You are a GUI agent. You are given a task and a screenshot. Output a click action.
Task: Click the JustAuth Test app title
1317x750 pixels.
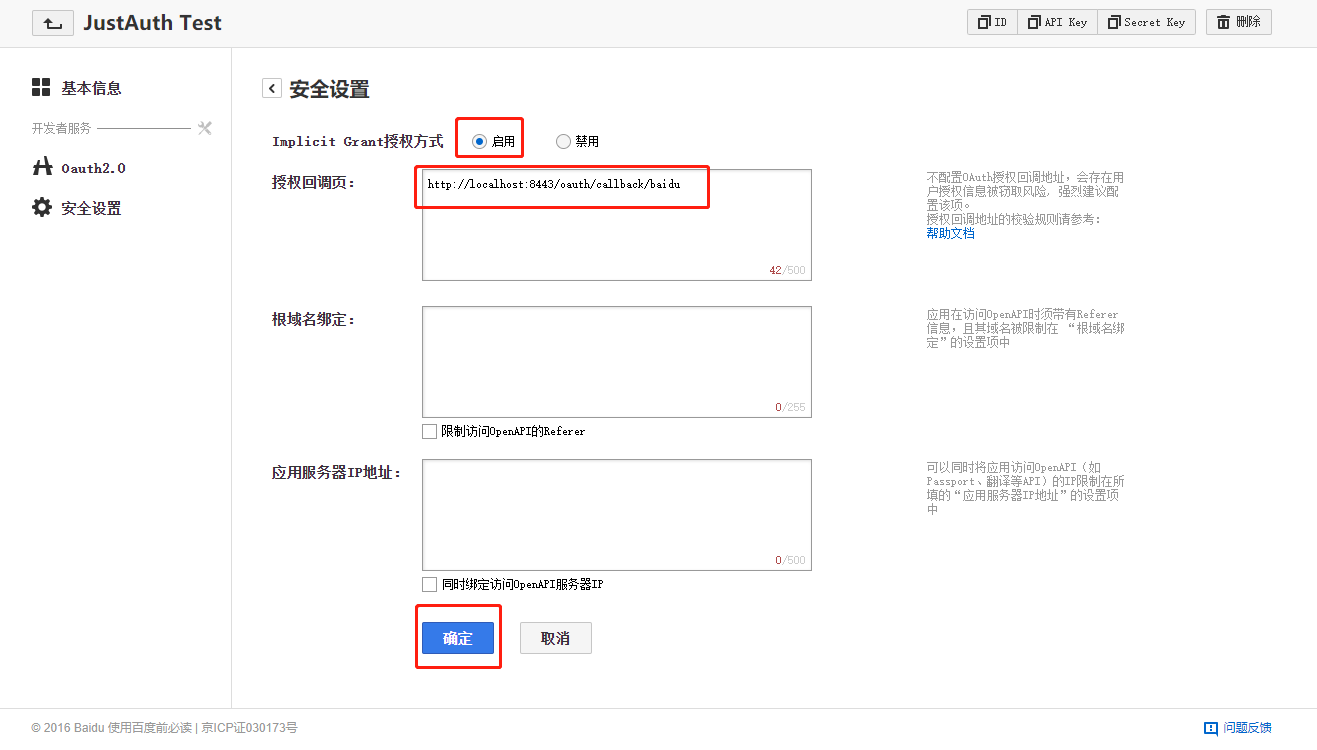click(153, 22)
